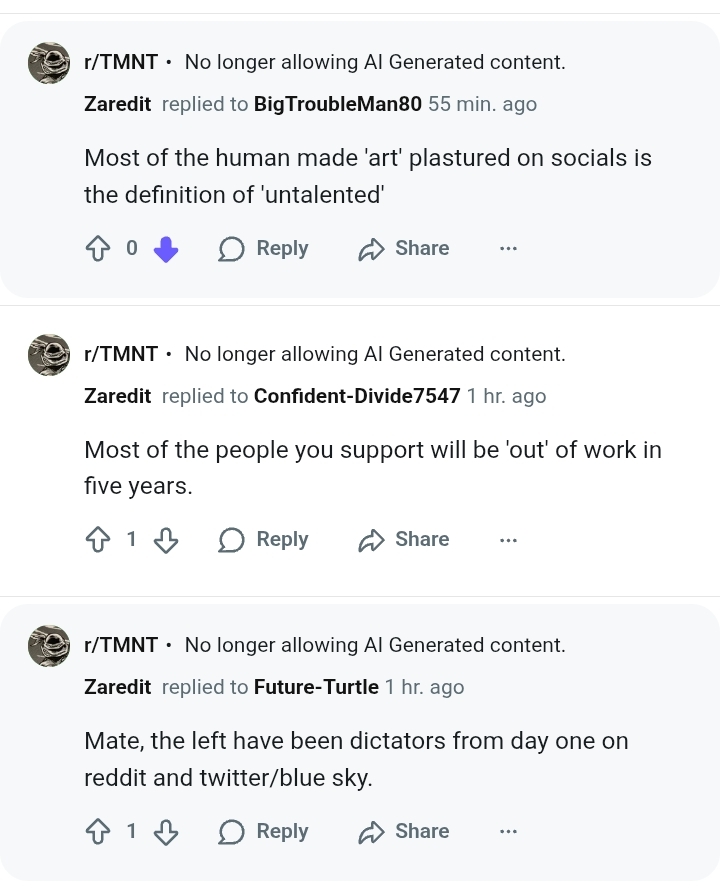Viewport: 720px width, 888px height.
Task: Remove the active downvote on the first comment
Action: pos(166,249)
